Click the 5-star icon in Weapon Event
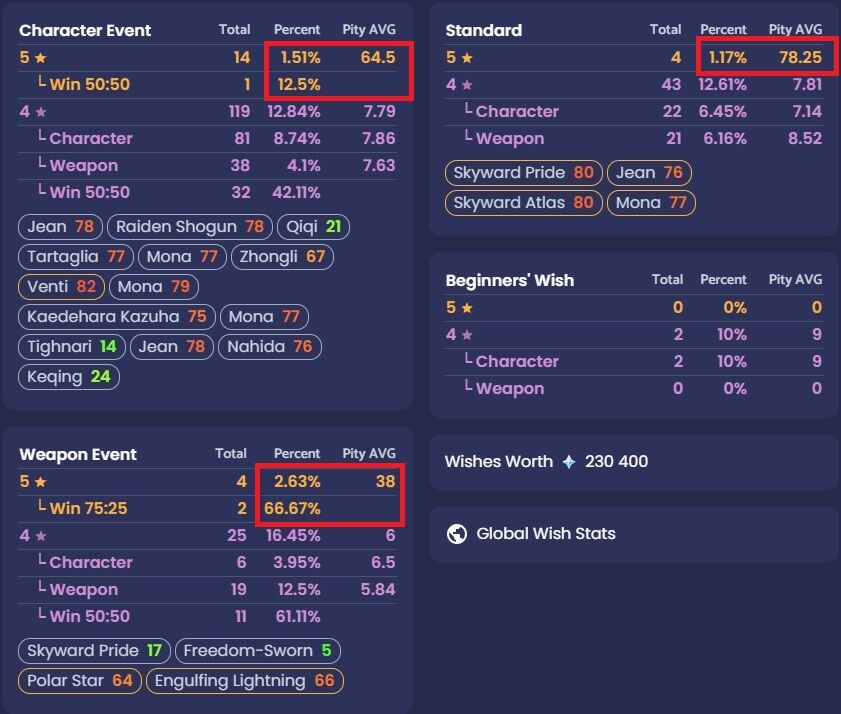 point(40,482)
